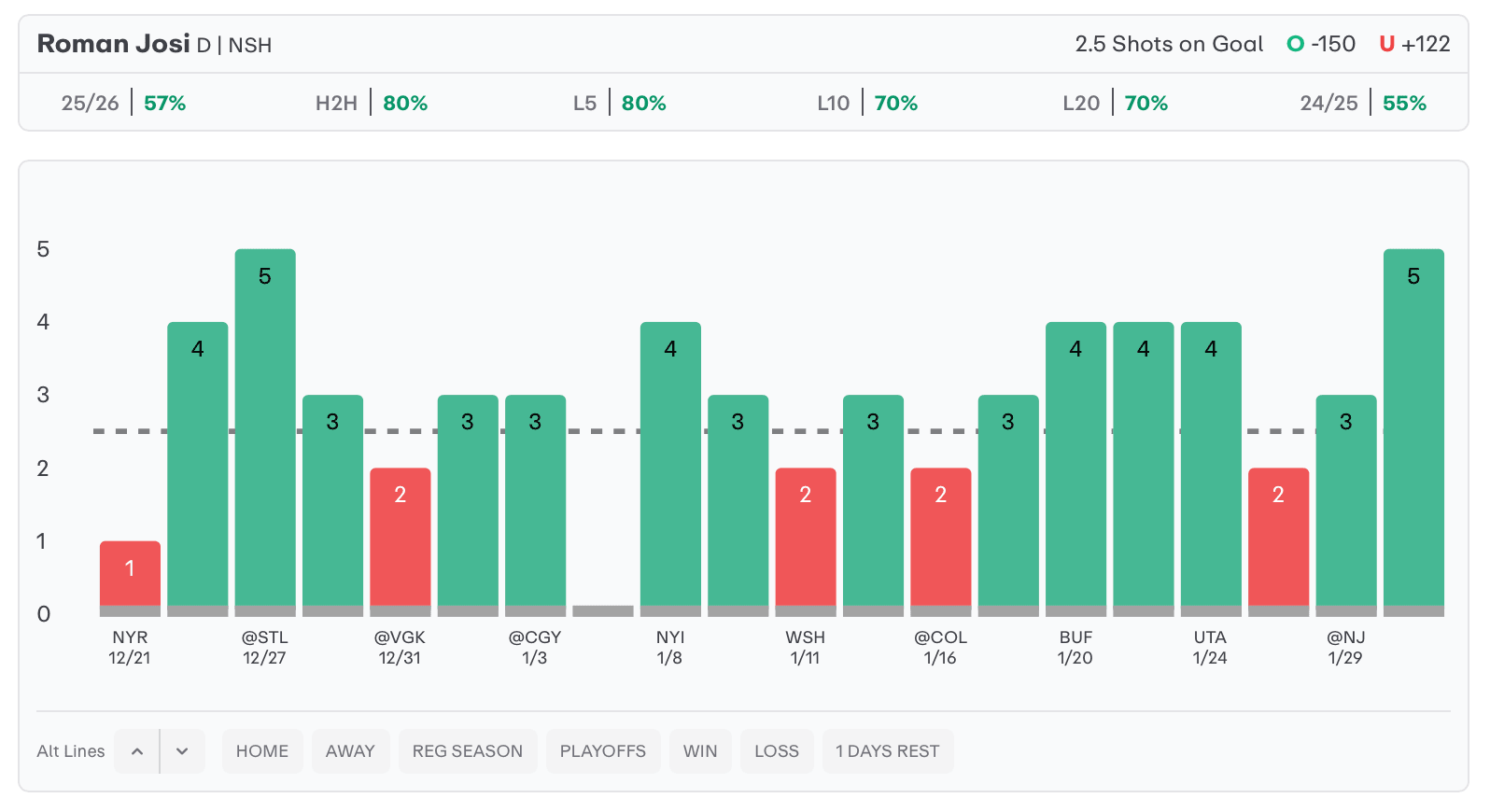Enable the REG SEASON filter
The width and height of the screenshot is (1490, 812).
point(468,751)
